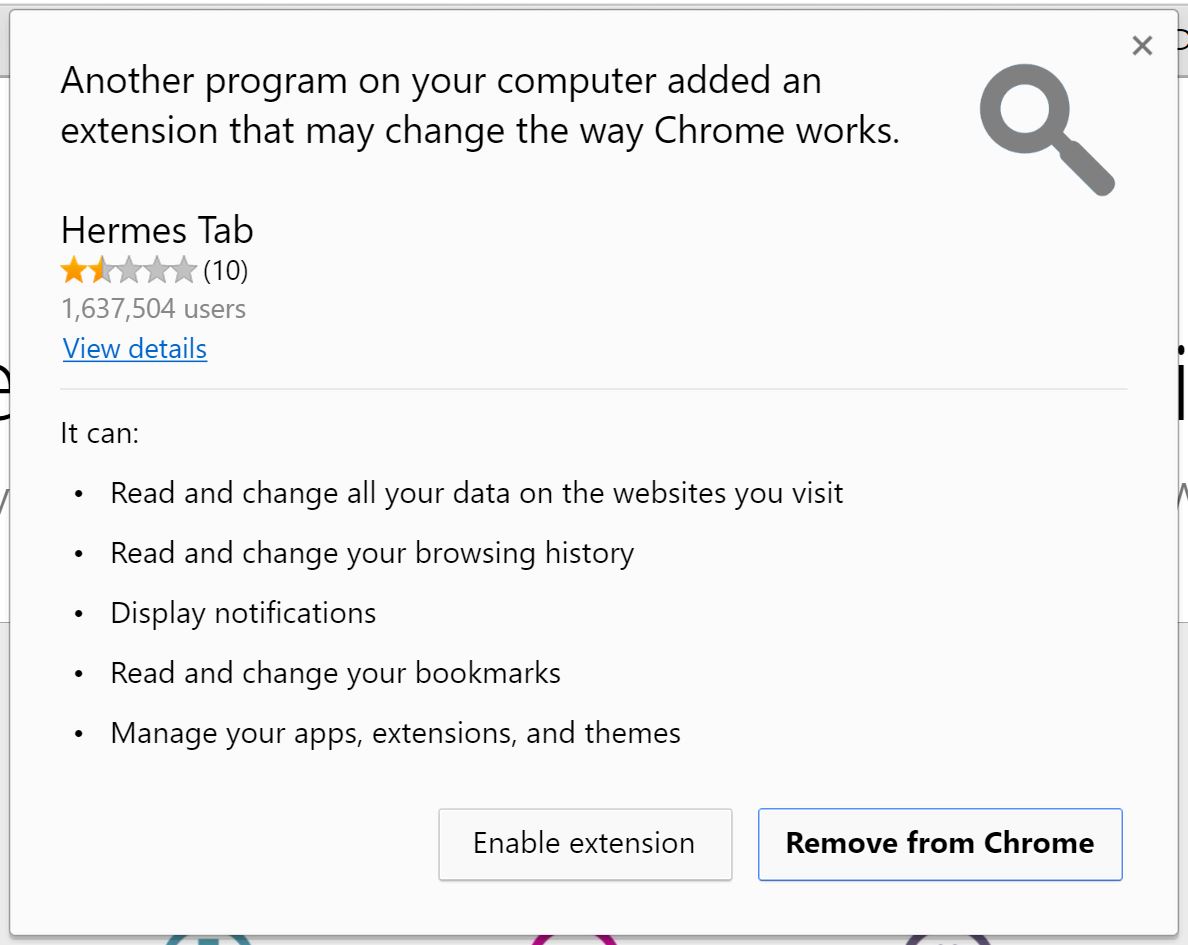Click the teal circle icon behind the dialog
This screenshot has width=1188, height=945.
(207, 940)
